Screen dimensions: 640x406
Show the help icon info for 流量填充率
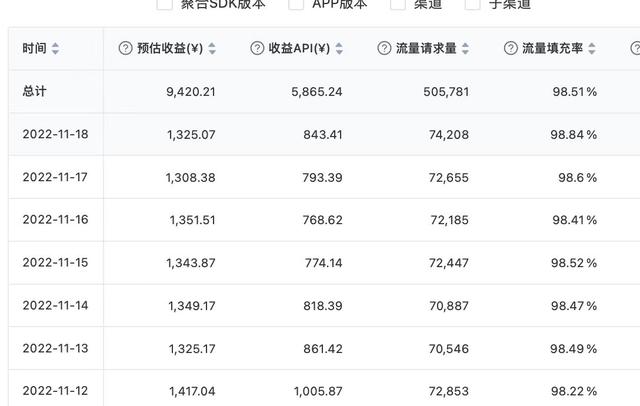coord(511,48)
